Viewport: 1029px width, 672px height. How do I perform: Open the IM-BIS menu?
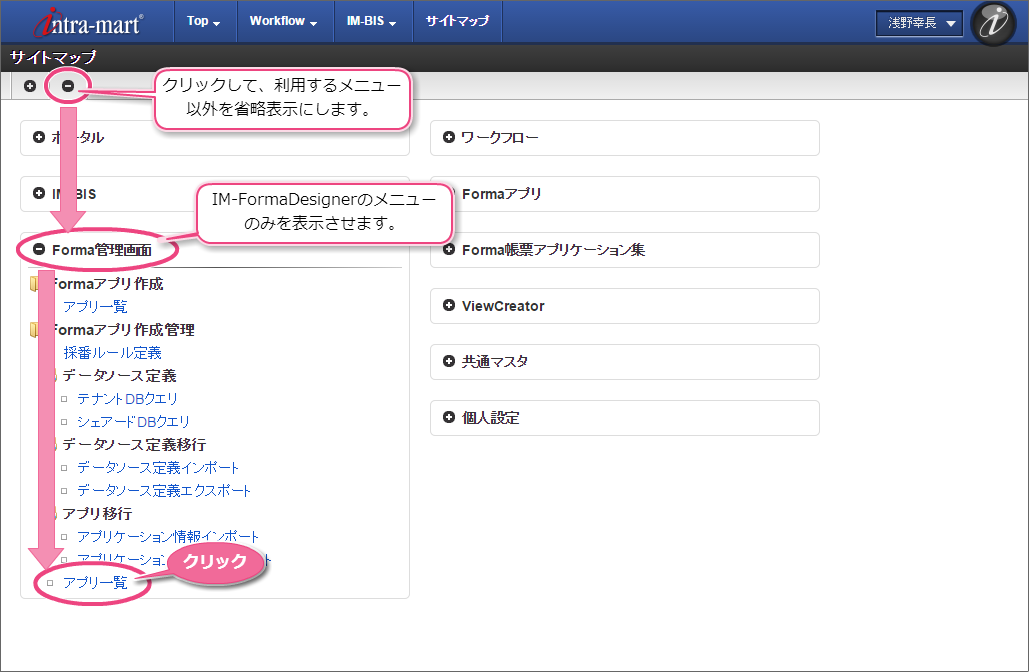pyautogui.click(x=371, y=21)
